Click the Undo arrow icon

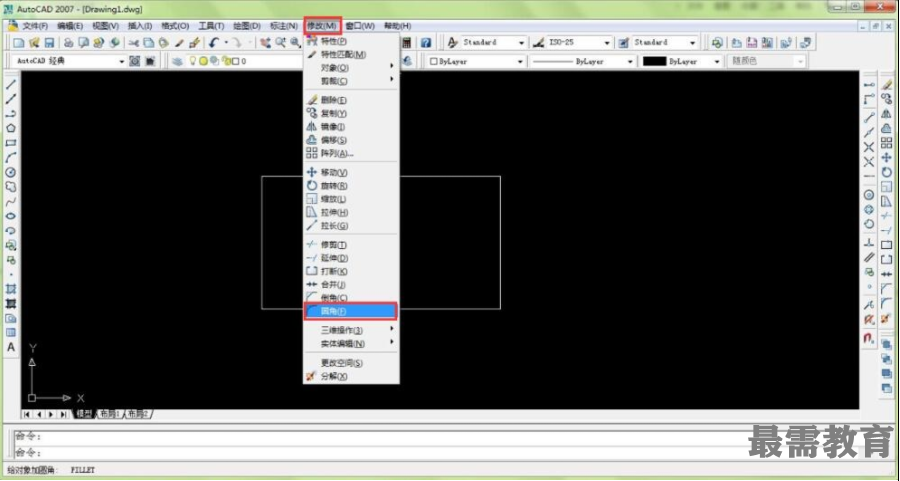(214, 42)
